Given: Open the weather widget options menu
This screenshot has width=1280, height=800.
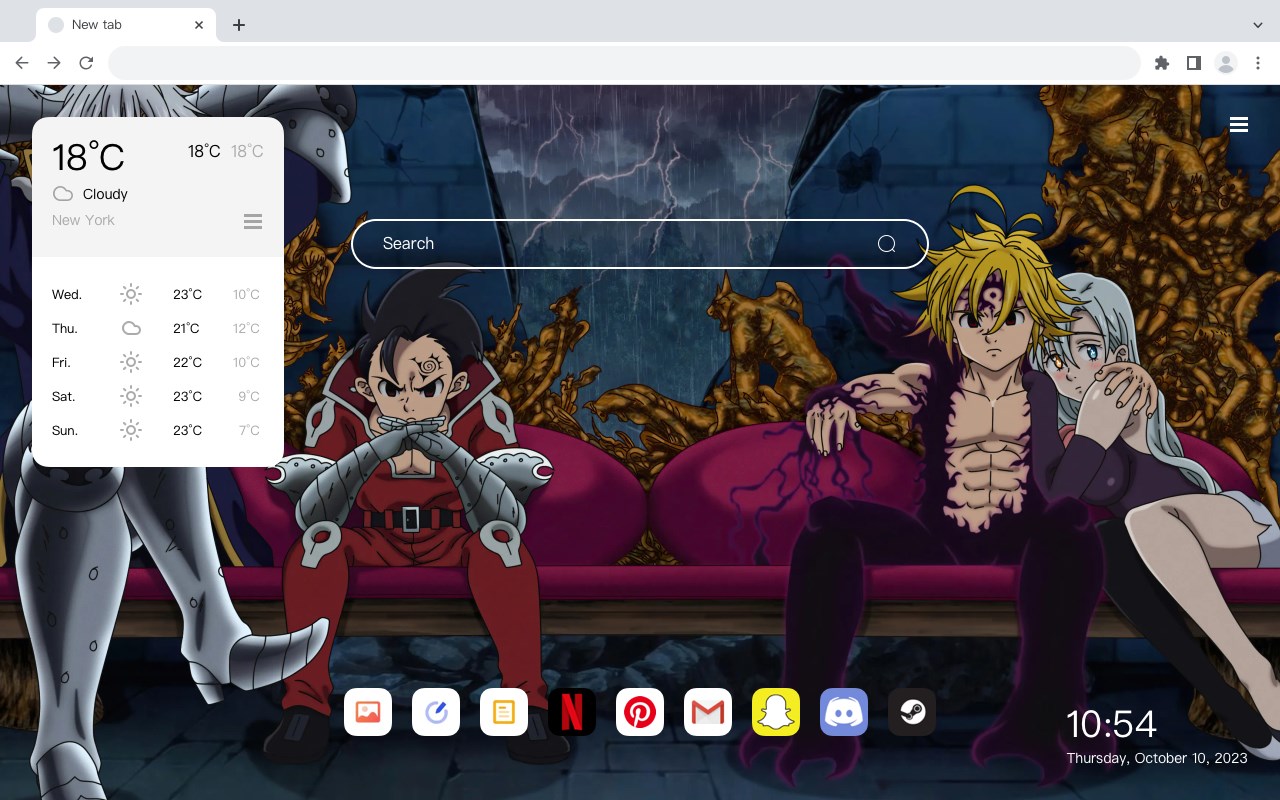Looking at the screenshot, I should pyautogui.click(x=253, y=221).
